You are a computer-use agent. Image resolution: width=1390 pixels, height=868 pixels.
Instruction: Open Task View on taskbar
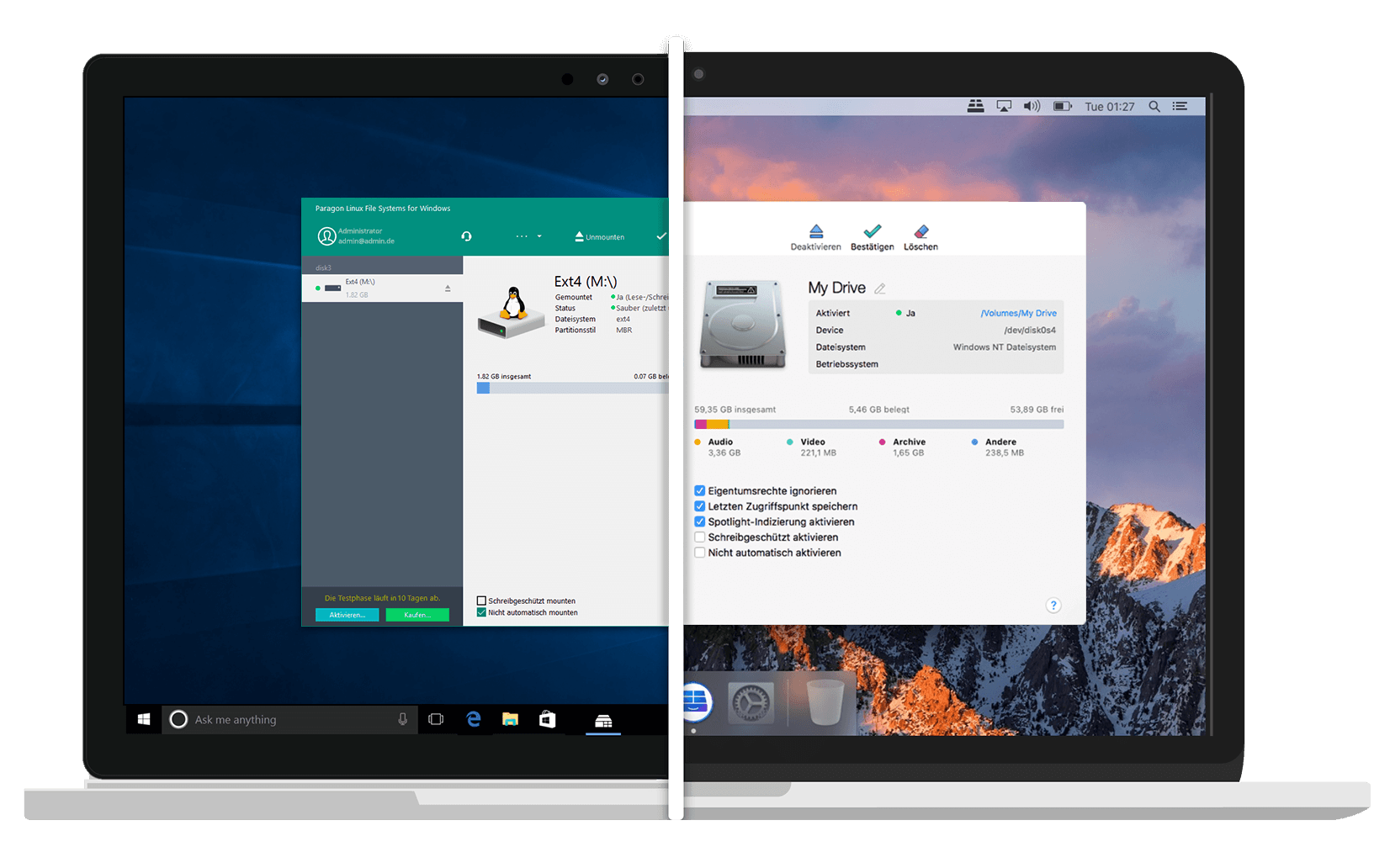coord(436,720)
